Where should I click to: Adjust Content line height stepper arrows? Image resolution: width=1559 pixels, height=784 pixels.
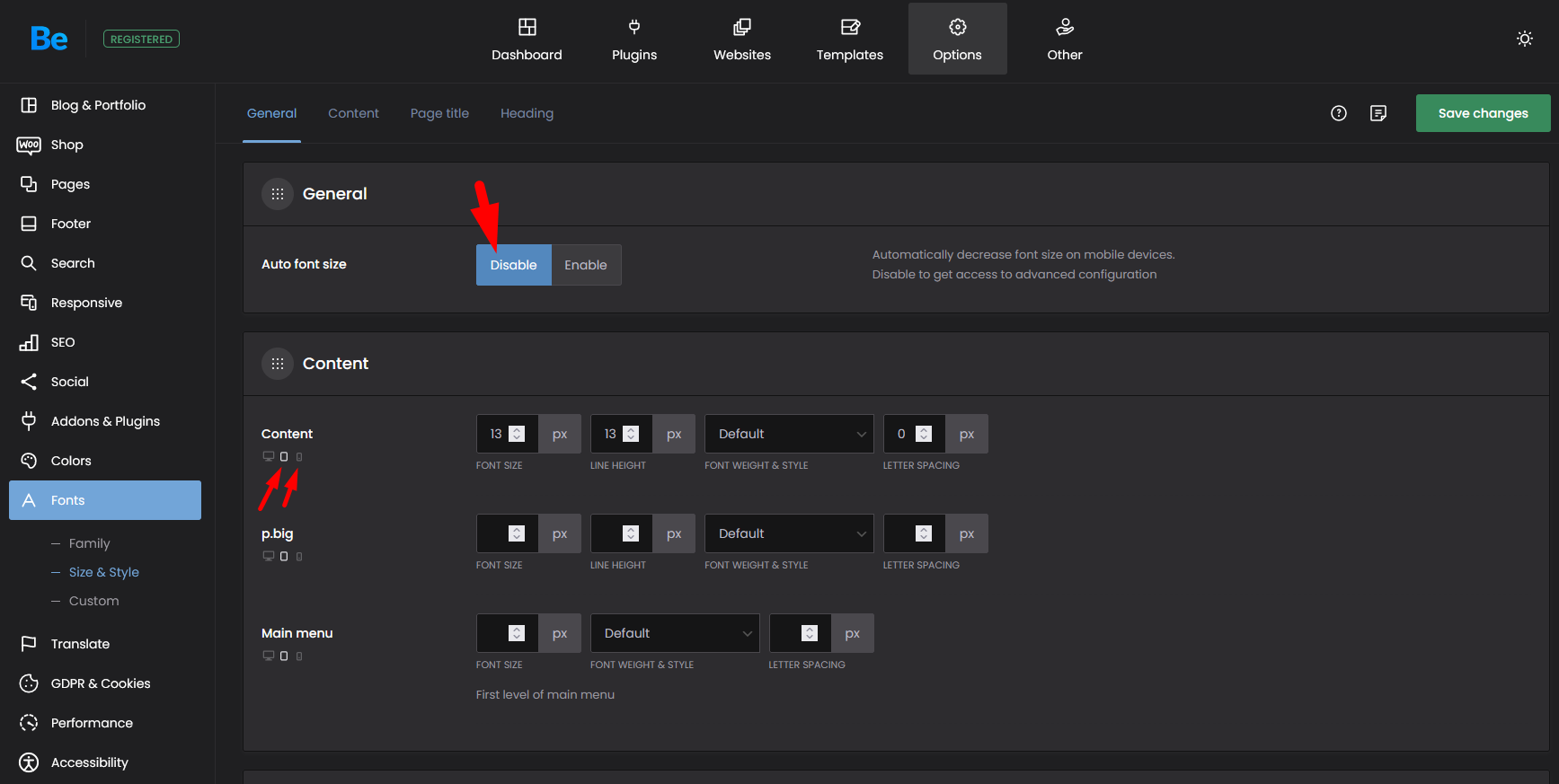(631, 434)
